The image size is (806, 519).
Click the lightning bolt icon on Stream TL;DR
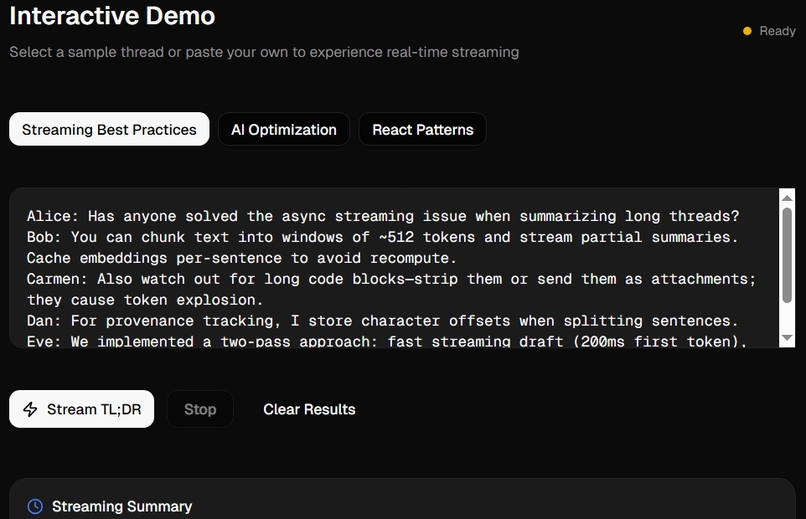[x=30, y=409]
